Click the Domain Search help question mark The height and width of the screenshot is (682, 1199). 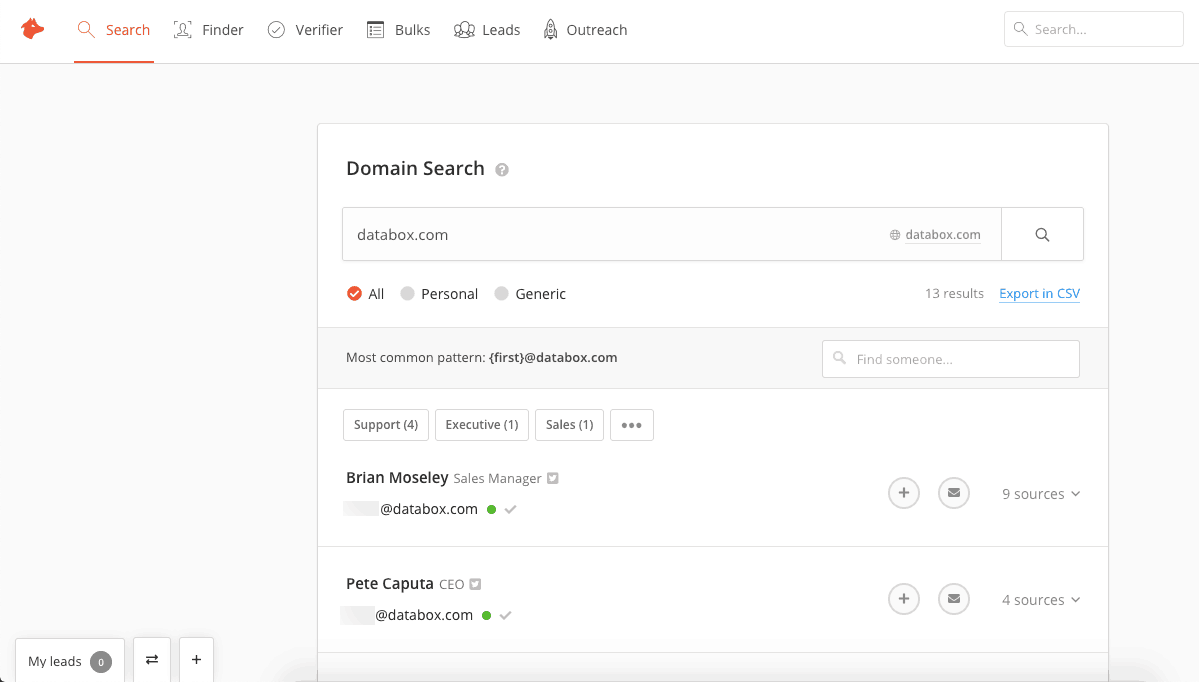tap(502, 170)
